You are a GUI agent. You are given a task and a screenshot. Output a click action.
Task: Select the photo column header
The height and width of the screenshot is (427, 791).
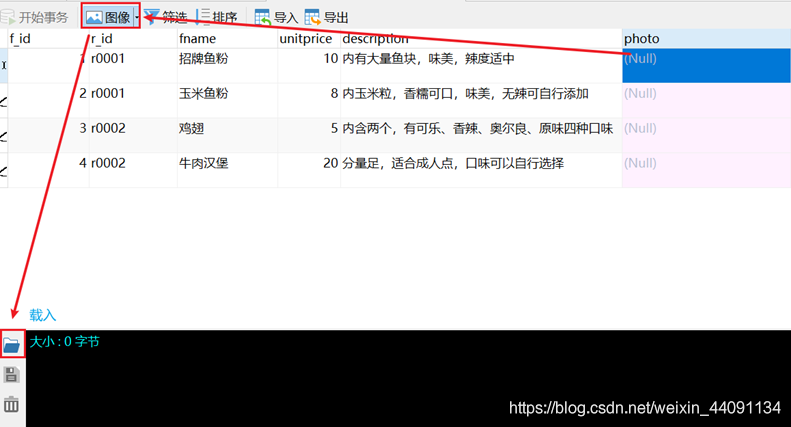pyautogui.click(x=706, y=39)
